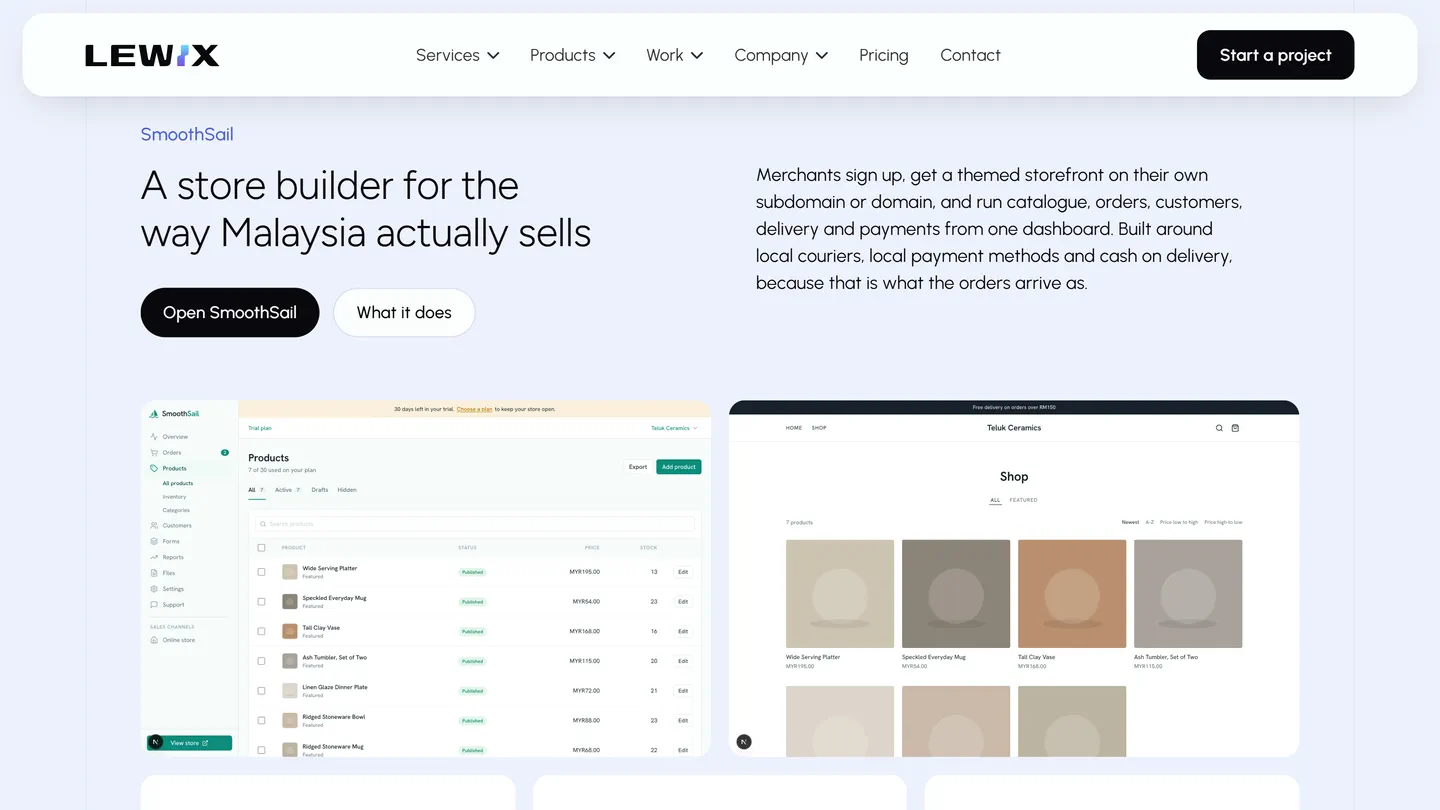Screen dimensions: 1440x810
Task: Open the Tall Clay Vase terracotta product image
Action: click(1072, 594)
